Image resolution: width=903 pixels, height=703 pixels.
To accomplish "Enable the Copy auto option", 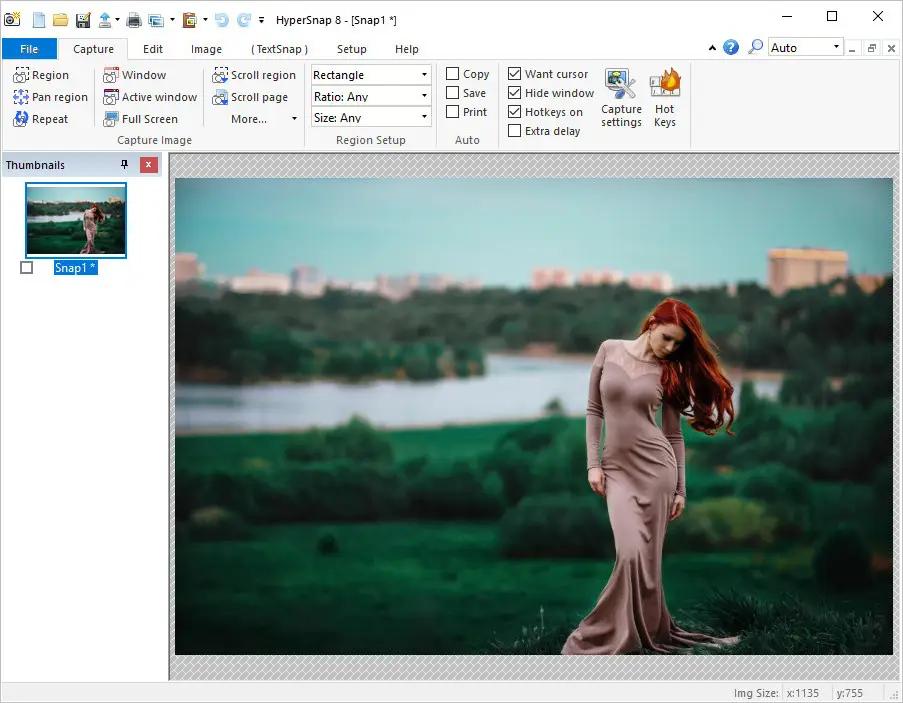I will coord(453,74).
